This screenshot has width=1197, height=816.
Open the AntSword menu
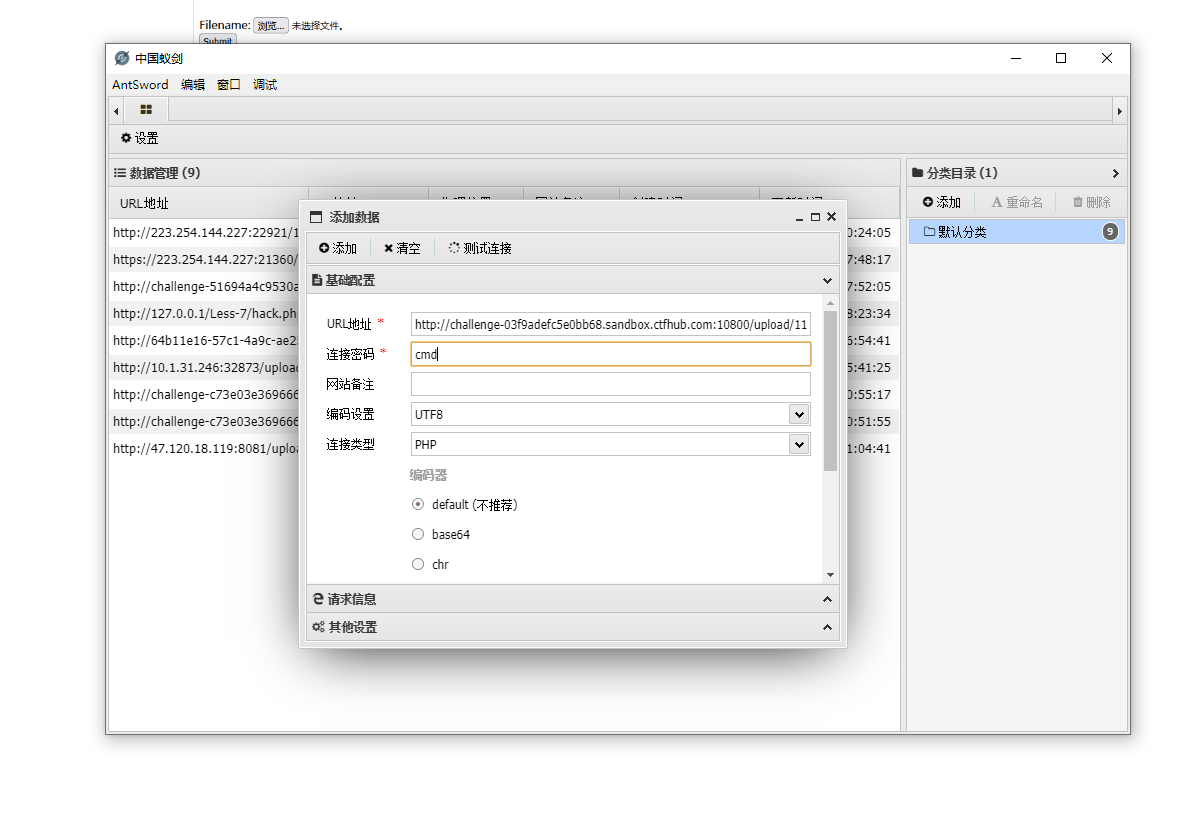140,85
